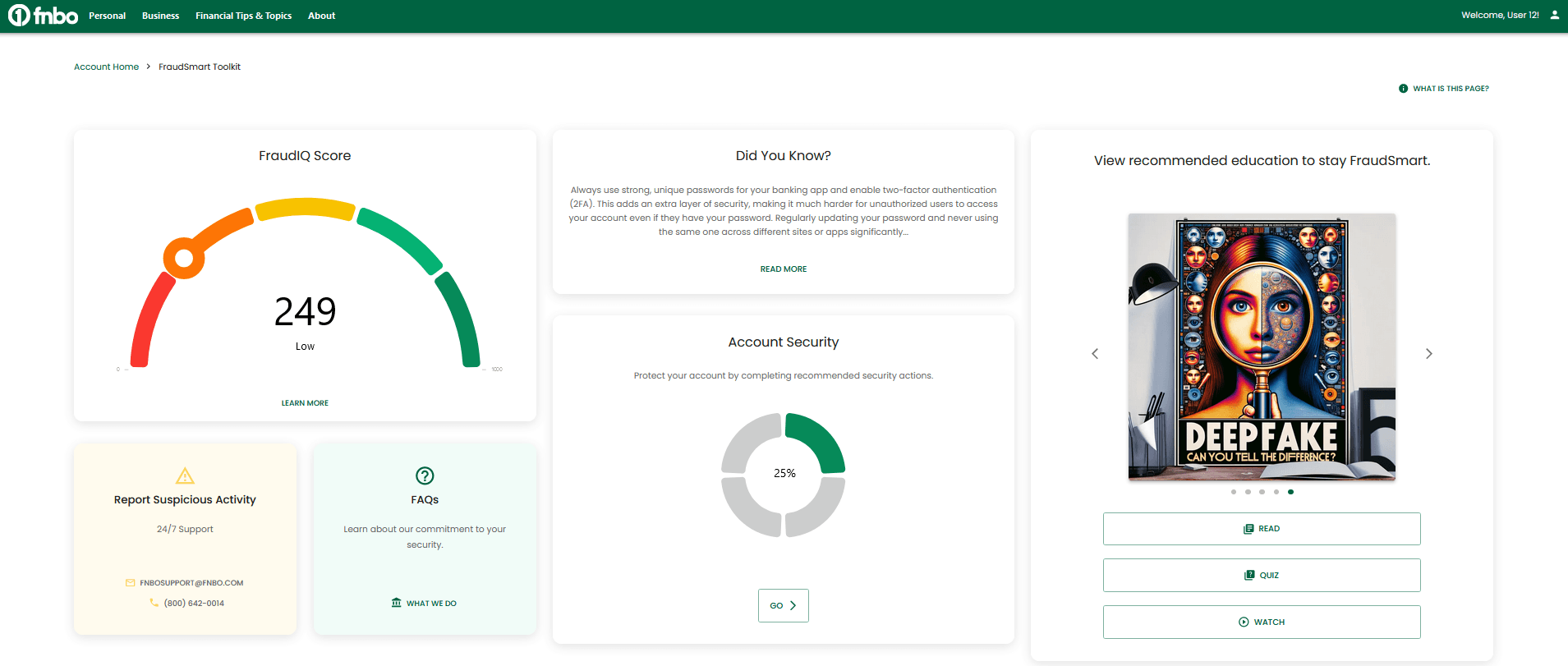
Task: Go to next education slide arrow
Action: tap(1428, 354)
